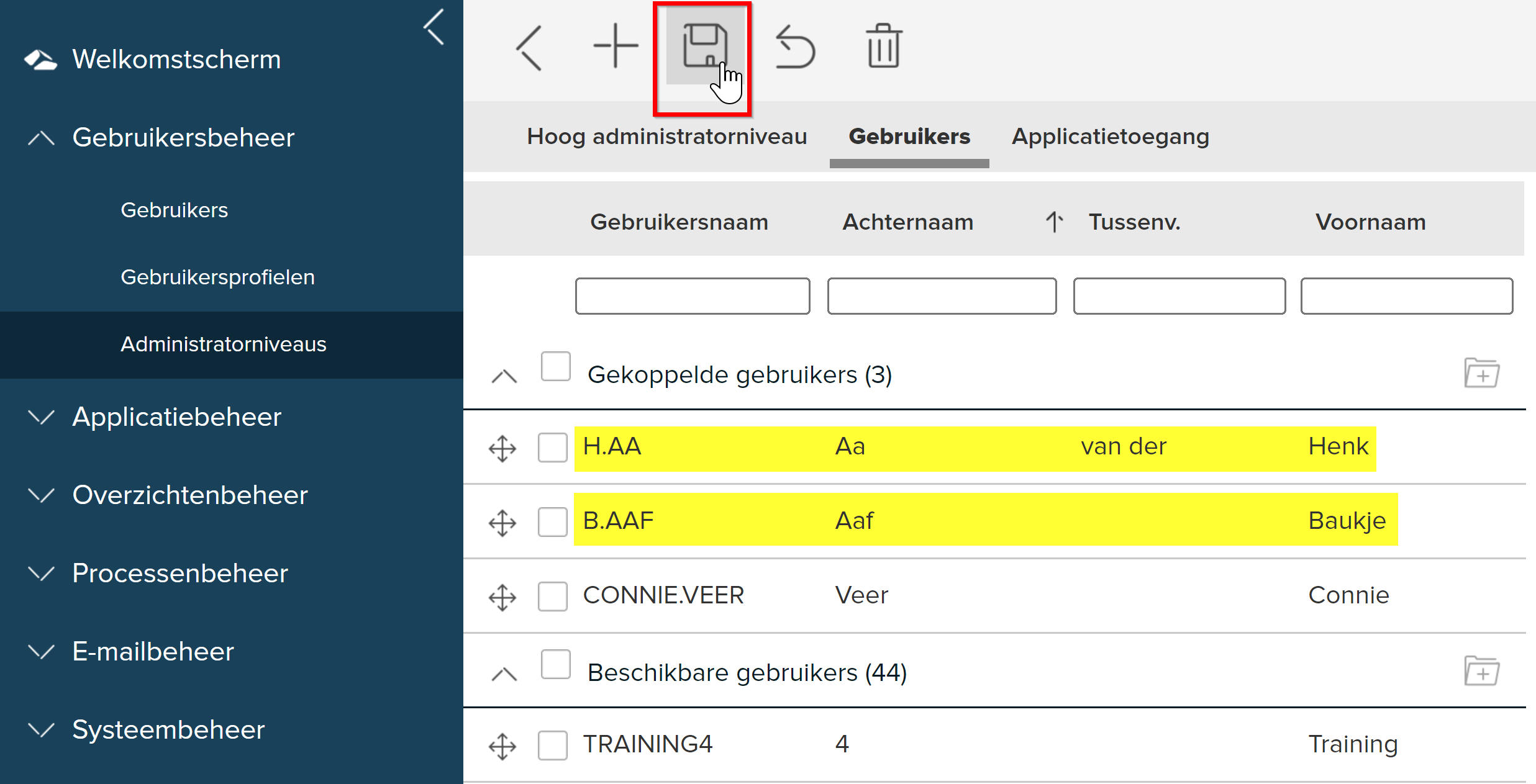The image size is (1536, 784).
Task: Collapse the sidebar with the top chevron
Action: click(x=434, y=27)
